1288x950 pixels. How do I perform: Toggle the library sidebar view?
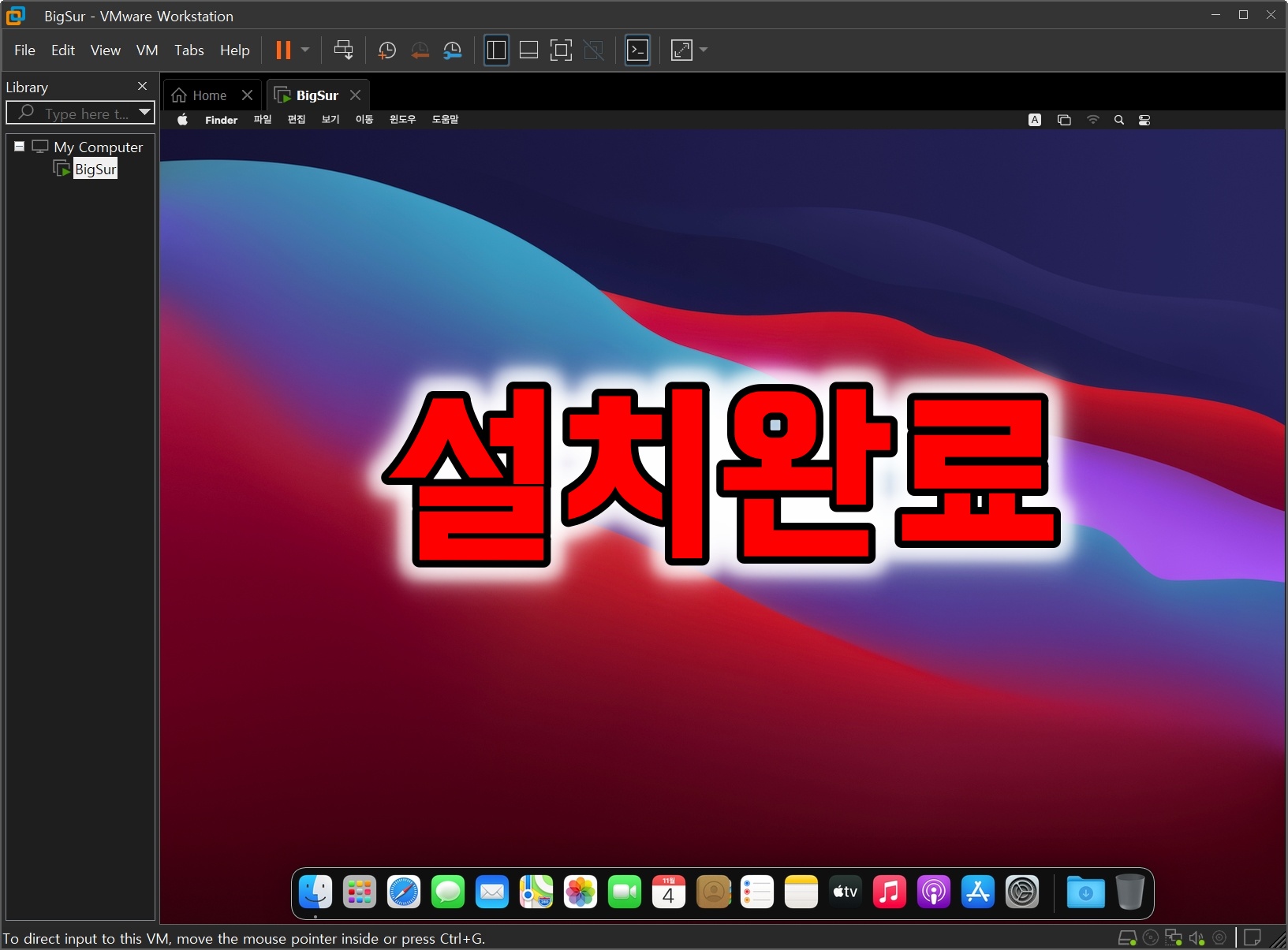(x=496, y=50)
